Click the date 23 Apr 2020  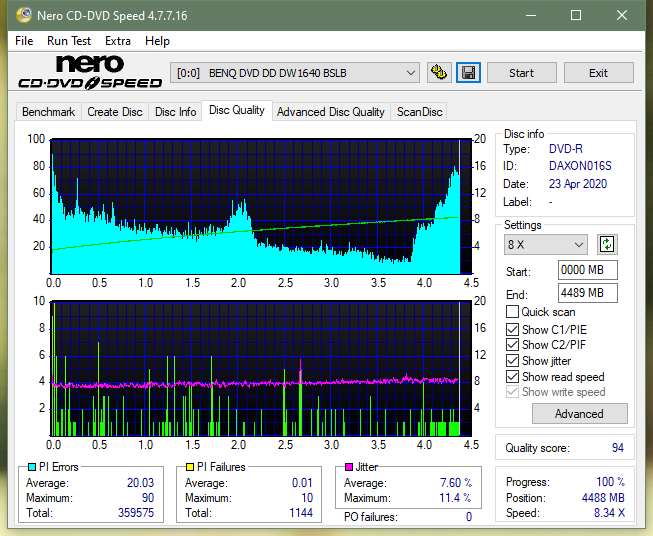click(x=578, y=184)
